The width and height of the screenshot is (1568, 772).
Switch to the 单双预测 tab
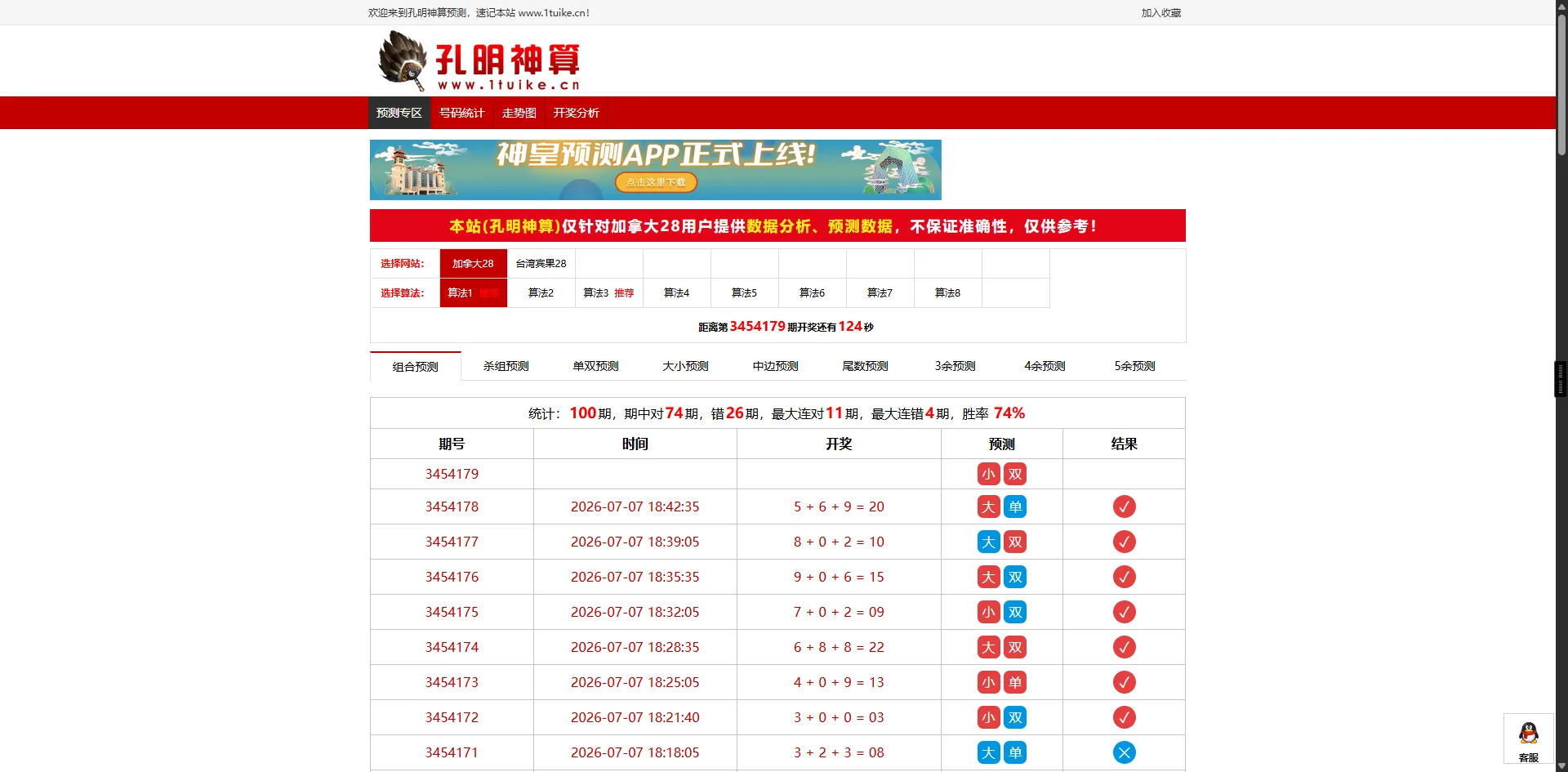[596, 366]
